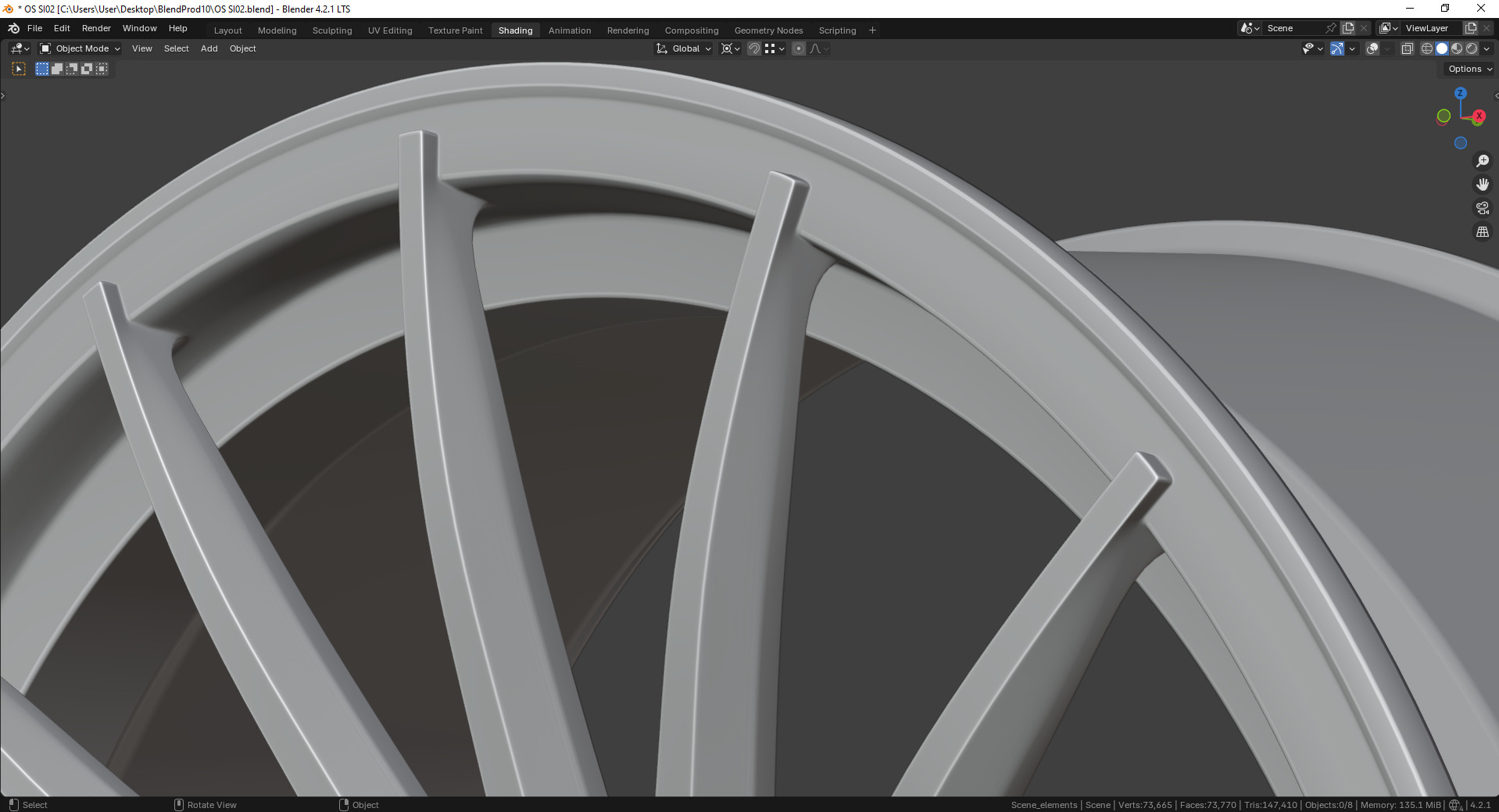Open the Blender logo application menu
The height and width of the screenshot is (812, 1499).
tap(13, 28)
